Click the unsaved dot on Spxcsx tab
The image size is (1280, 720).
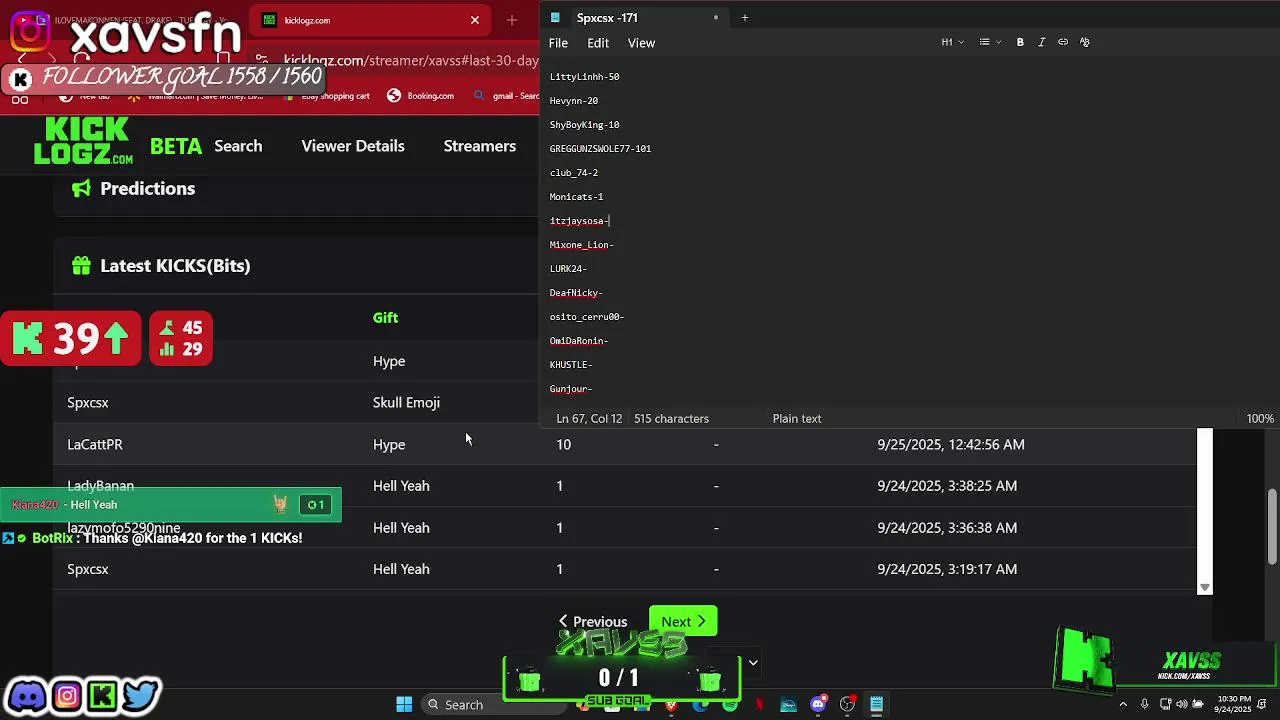coord(715,18)
